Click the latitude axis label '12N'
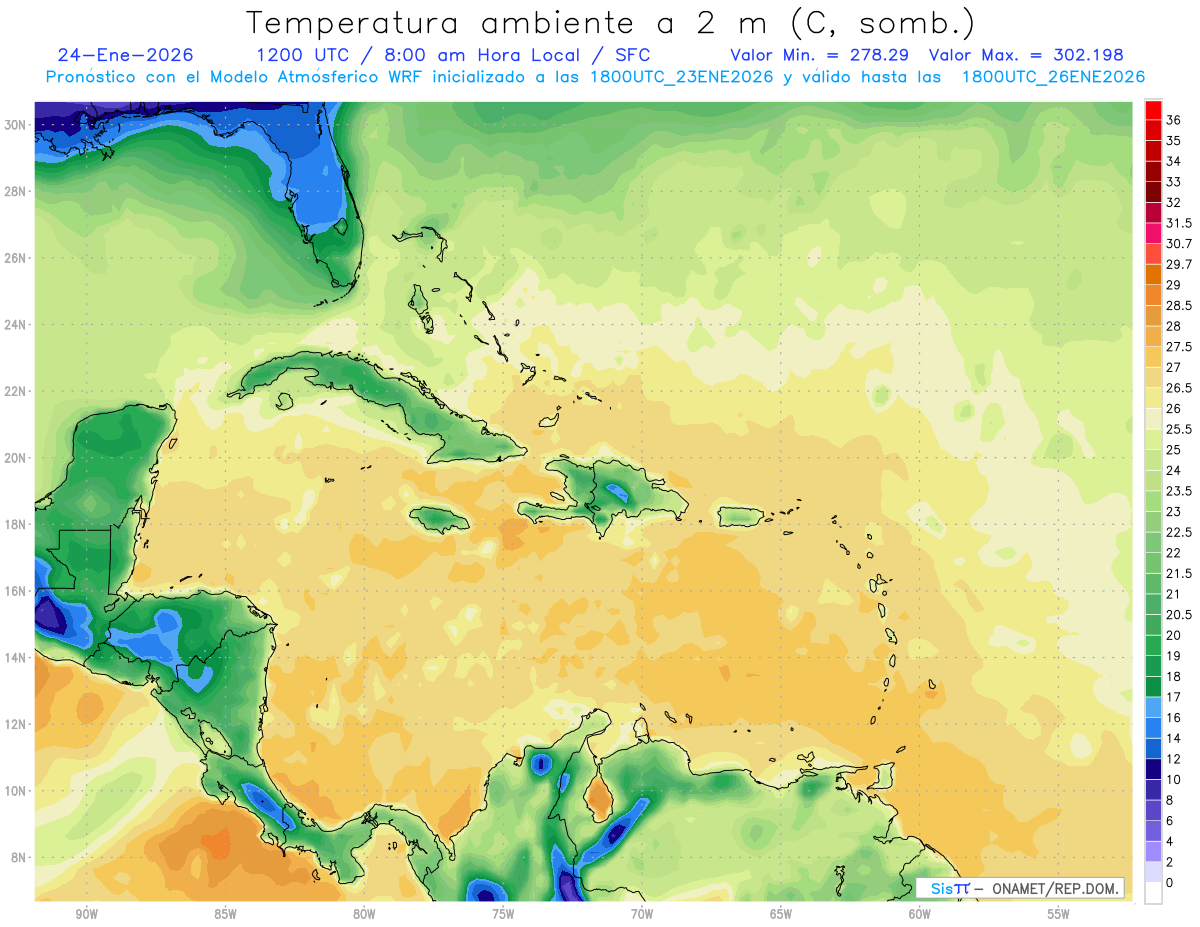The image size is (1200, 927). click(14, 724)
